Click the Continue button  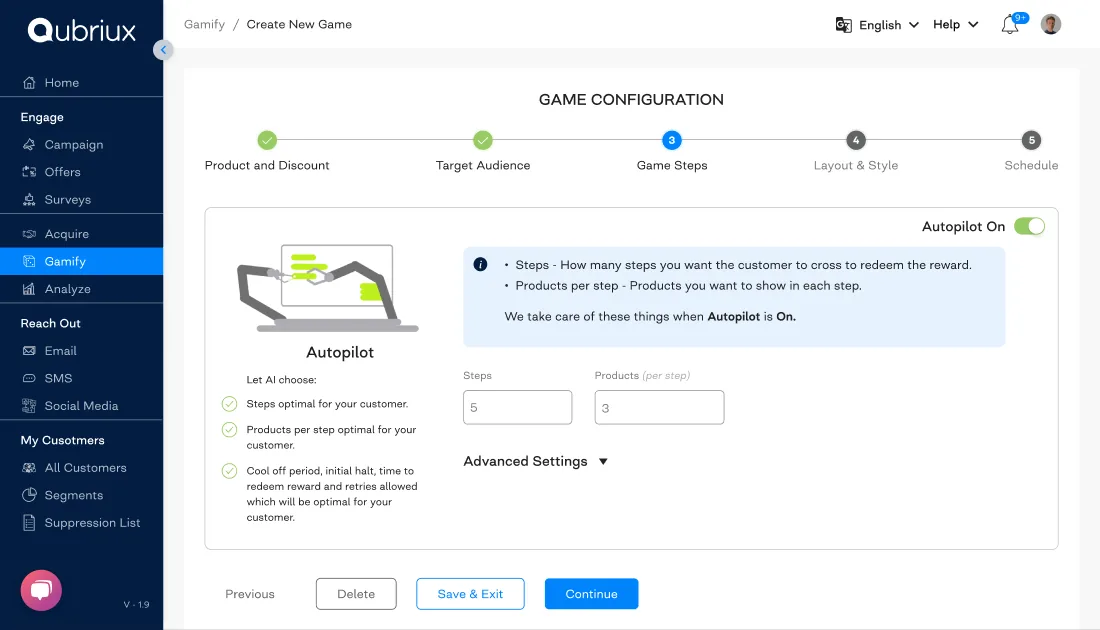pos(591,594)
